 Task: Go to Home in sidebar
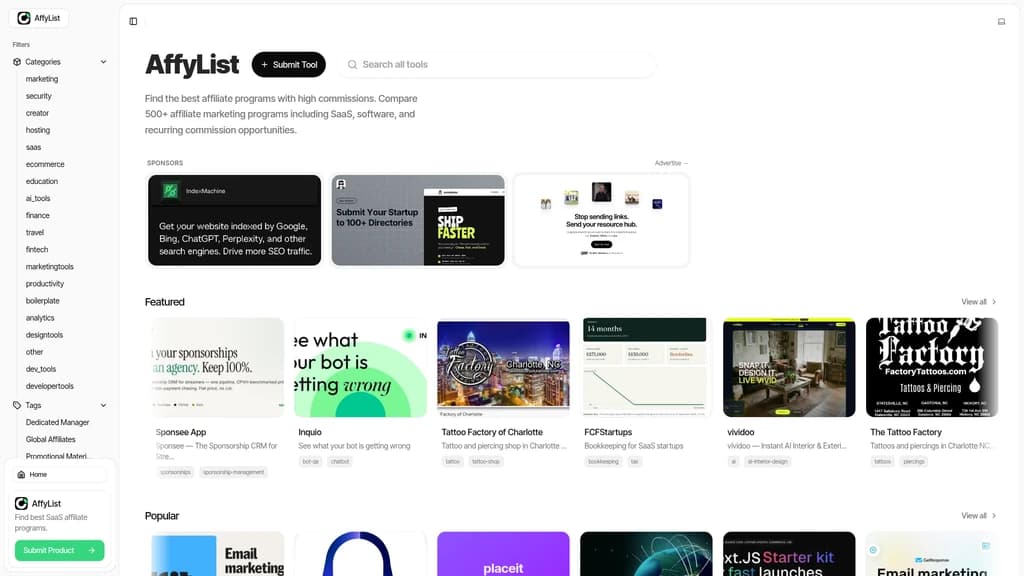(x=59, y=475)
